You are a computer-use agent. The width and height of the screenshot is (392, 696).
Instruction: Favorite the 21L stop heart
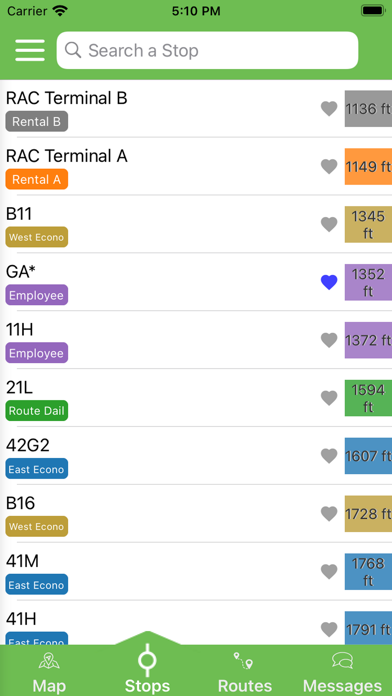click(329, 398)
